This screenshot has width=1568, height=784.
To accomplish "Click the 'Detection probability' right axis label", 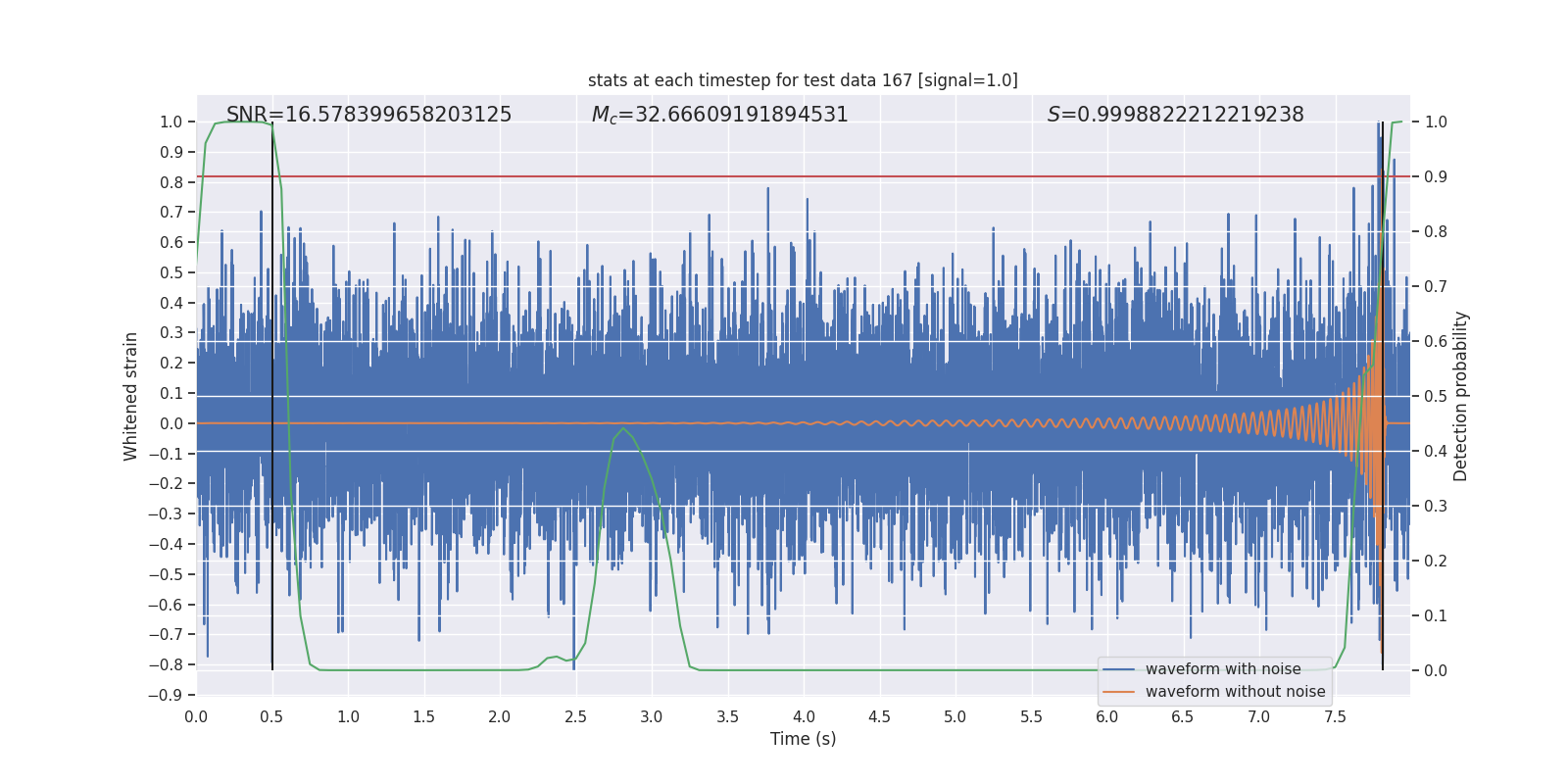I will pos(1461,396).
